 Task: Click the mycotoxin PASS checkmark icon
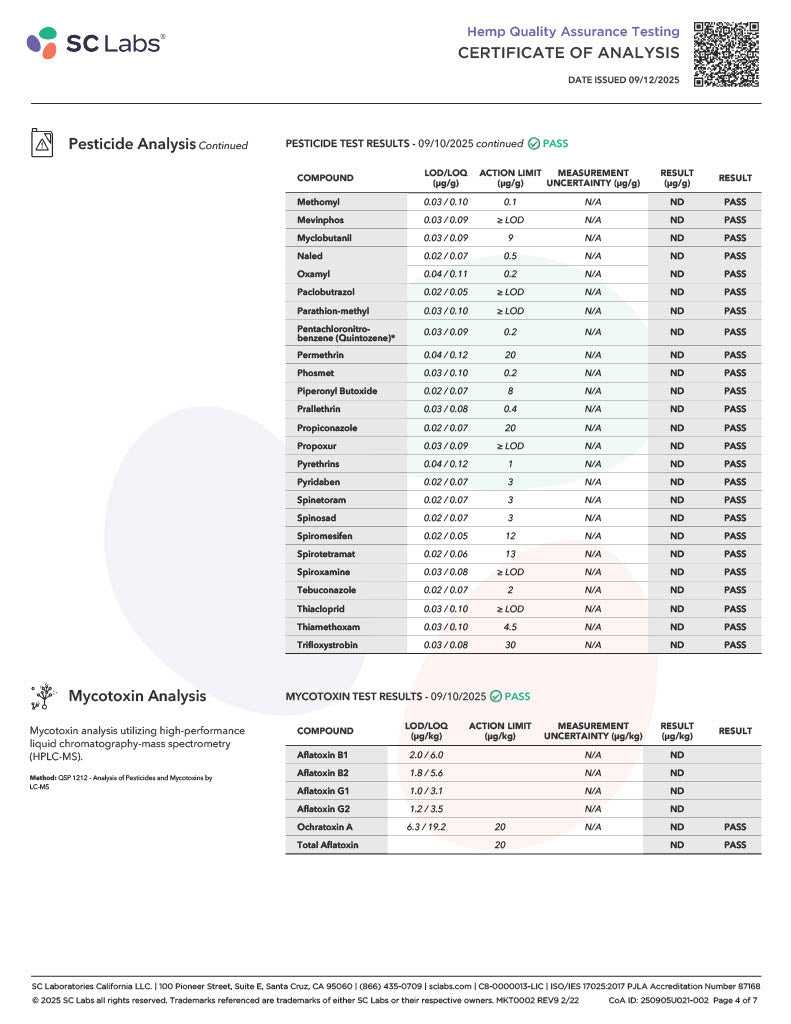coord(496,696)
